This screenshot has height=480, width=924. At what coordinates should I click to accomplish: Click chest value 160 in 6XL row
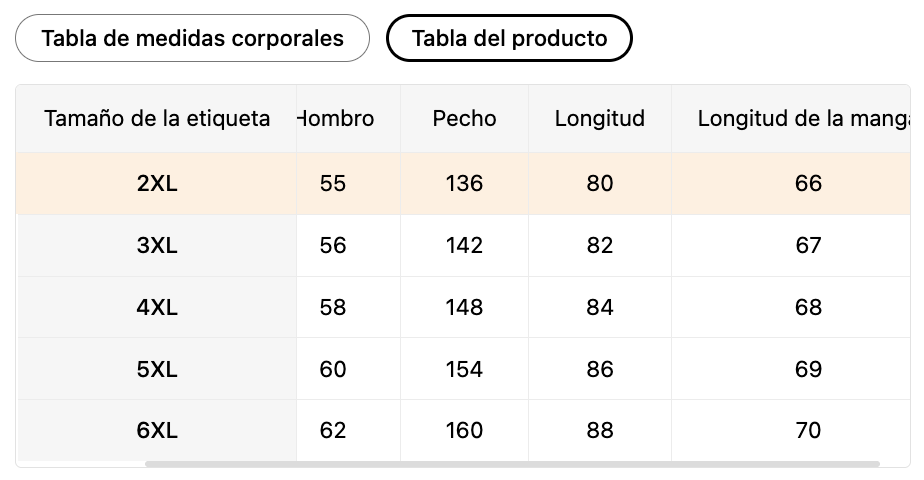point(464,431)
